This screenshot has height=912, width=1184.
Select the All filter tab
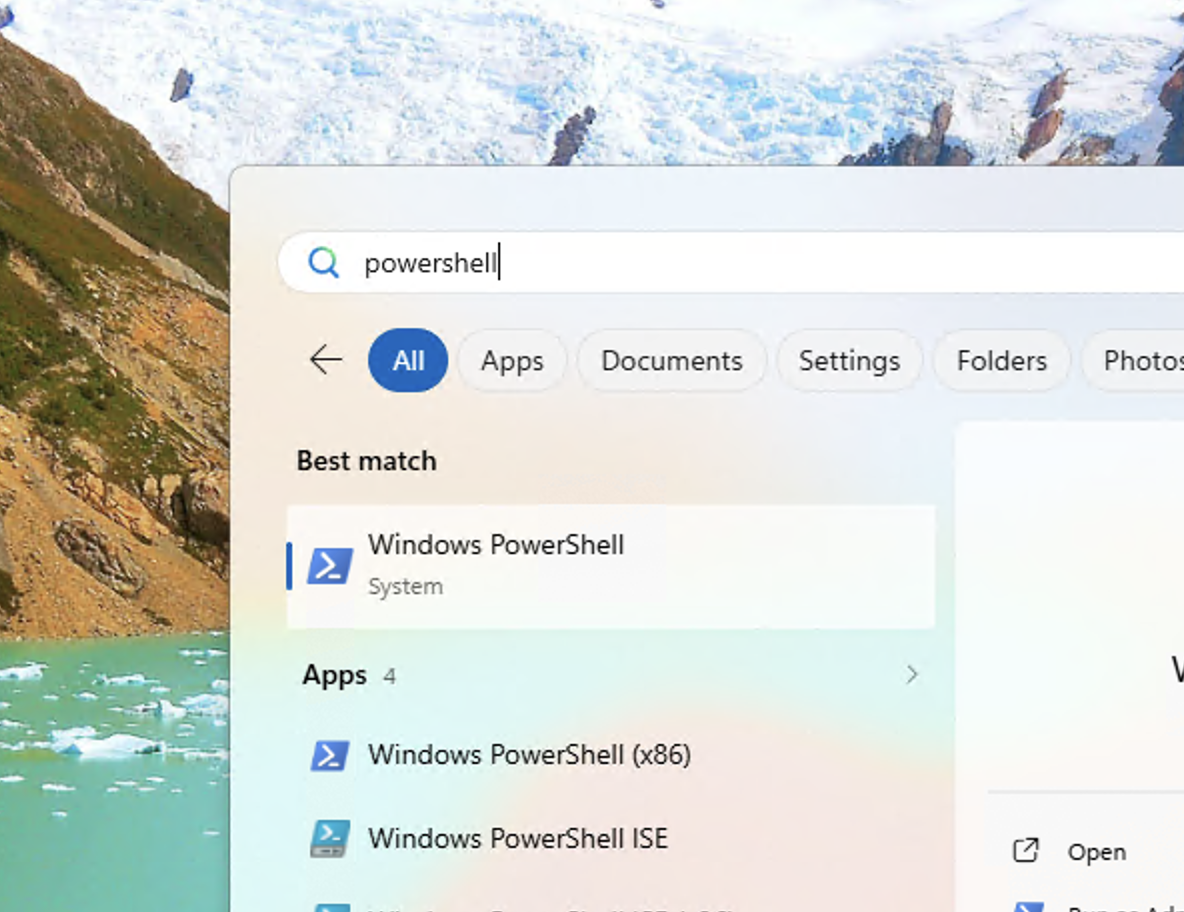pos(408,360)
